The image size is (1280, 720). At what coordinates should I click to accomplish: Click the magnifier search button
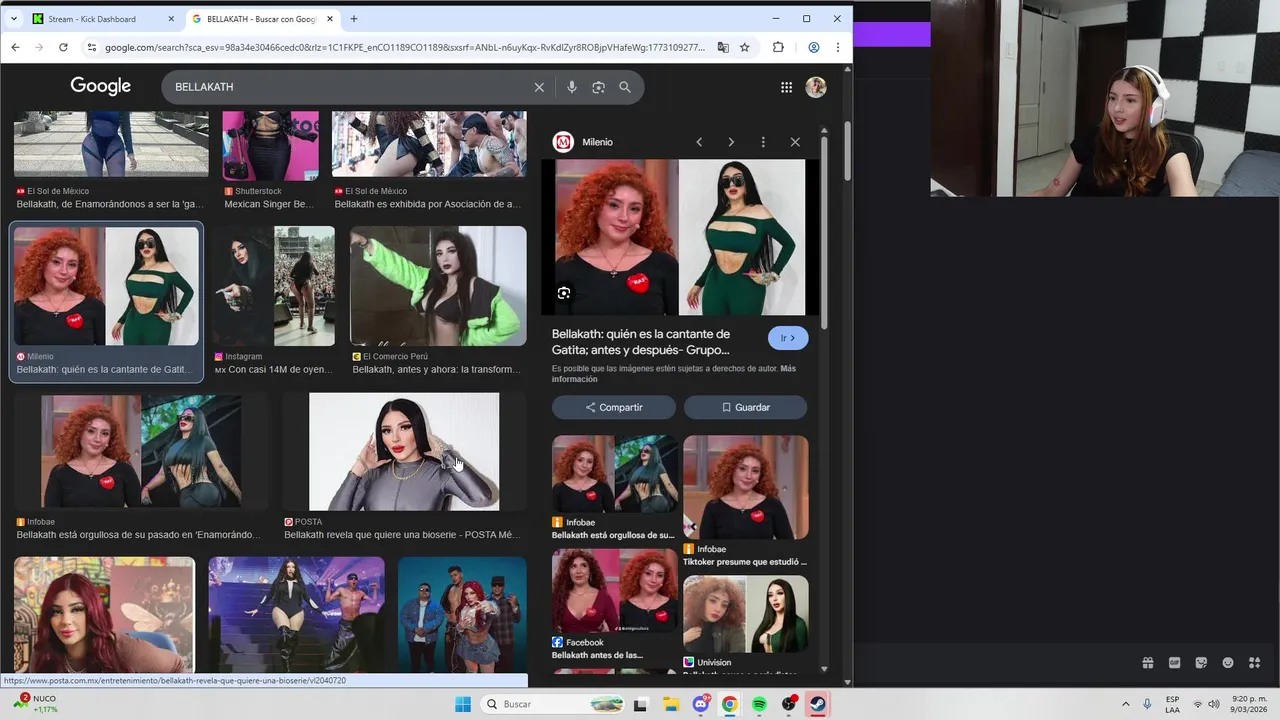click(625, 87)
